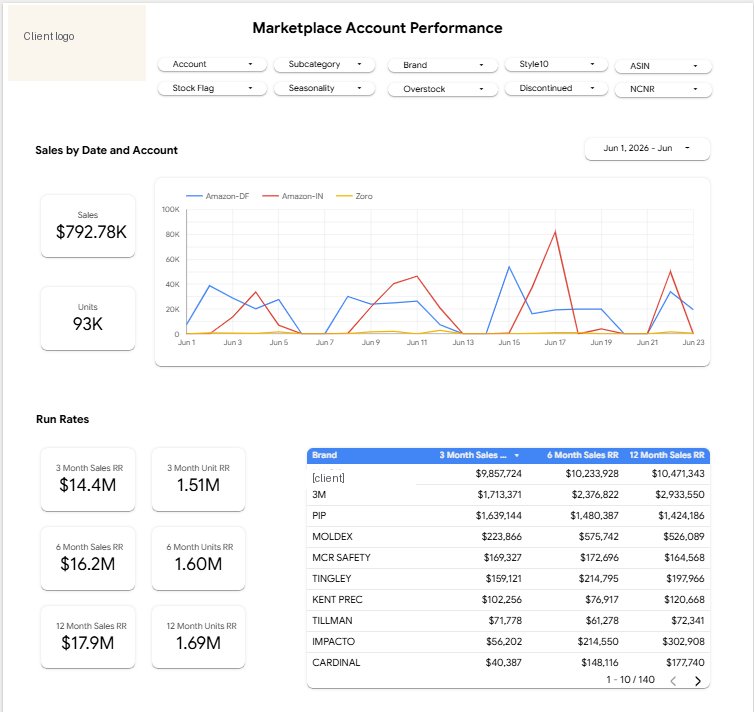Select the 12 Month Units RR 1.69M card
The image size is (754, 712).
tap(198, 637)
